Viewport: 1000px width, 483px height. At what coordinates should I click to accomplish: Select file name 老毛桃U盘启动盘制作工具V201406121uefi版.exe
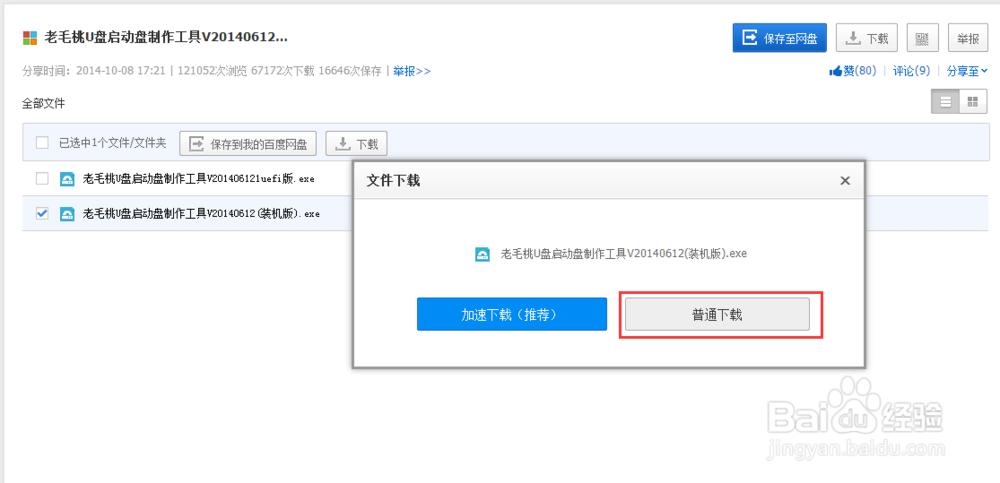pyautogui.click(x=199, y=179)
